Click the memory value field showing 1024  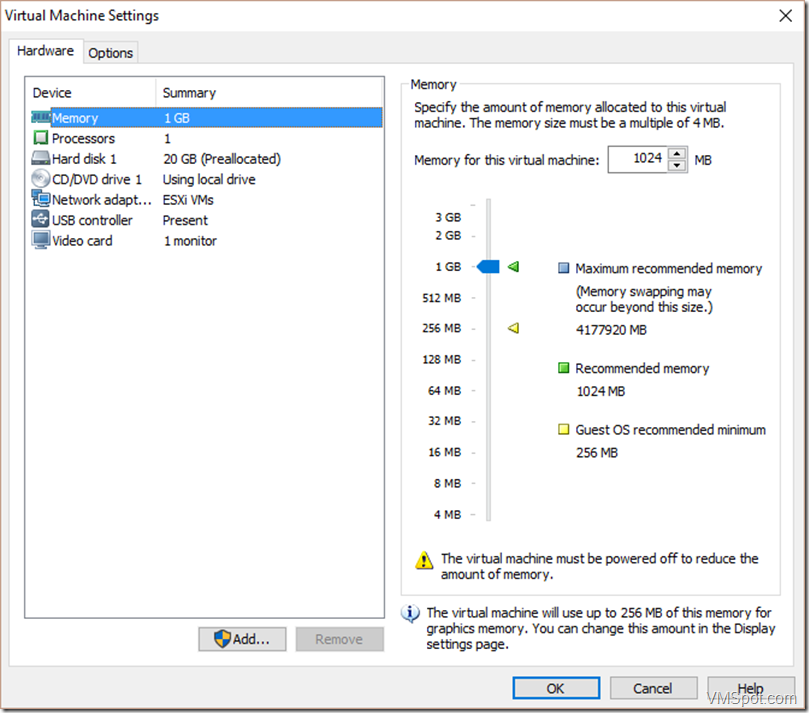tap(638, 159)
